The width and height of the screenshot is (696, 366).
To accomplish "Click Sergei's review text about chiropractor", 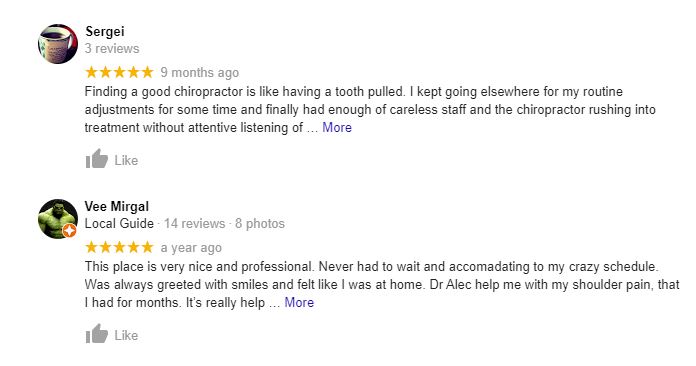I will tap(370, 110).
